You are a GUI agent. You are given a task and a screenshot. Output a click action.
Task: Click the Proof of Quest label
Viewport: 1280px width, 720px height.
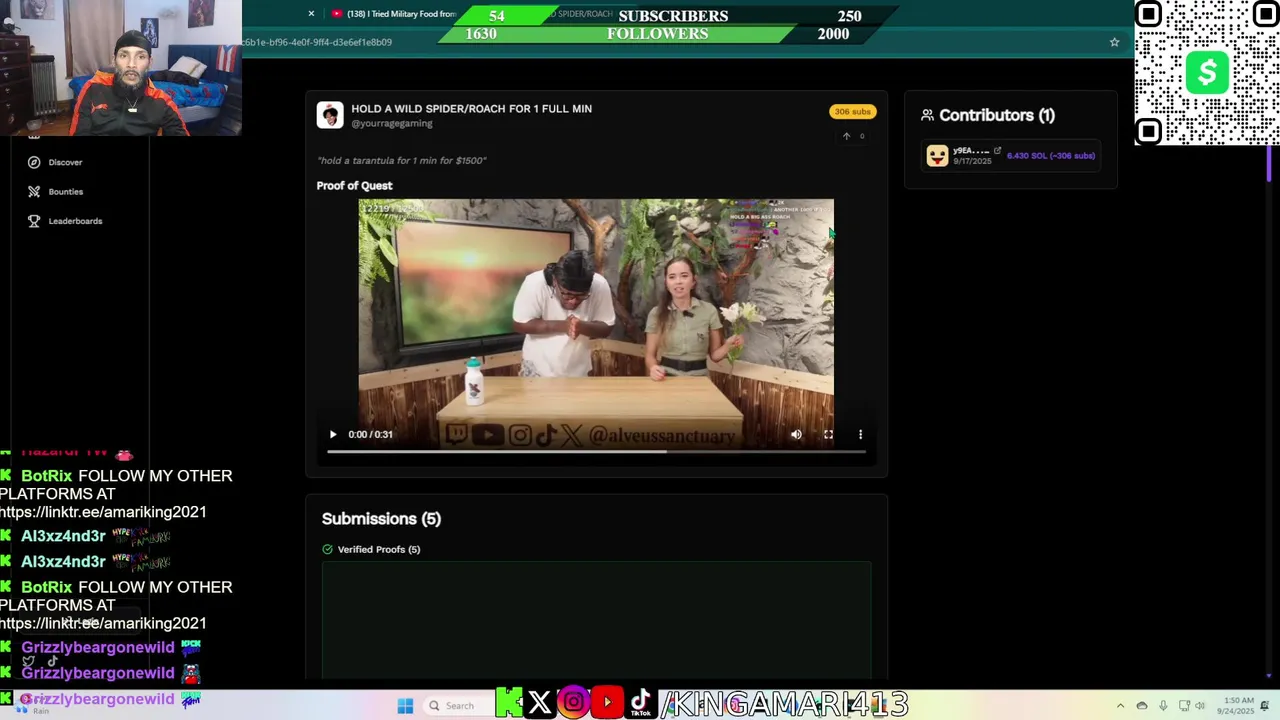354,186
